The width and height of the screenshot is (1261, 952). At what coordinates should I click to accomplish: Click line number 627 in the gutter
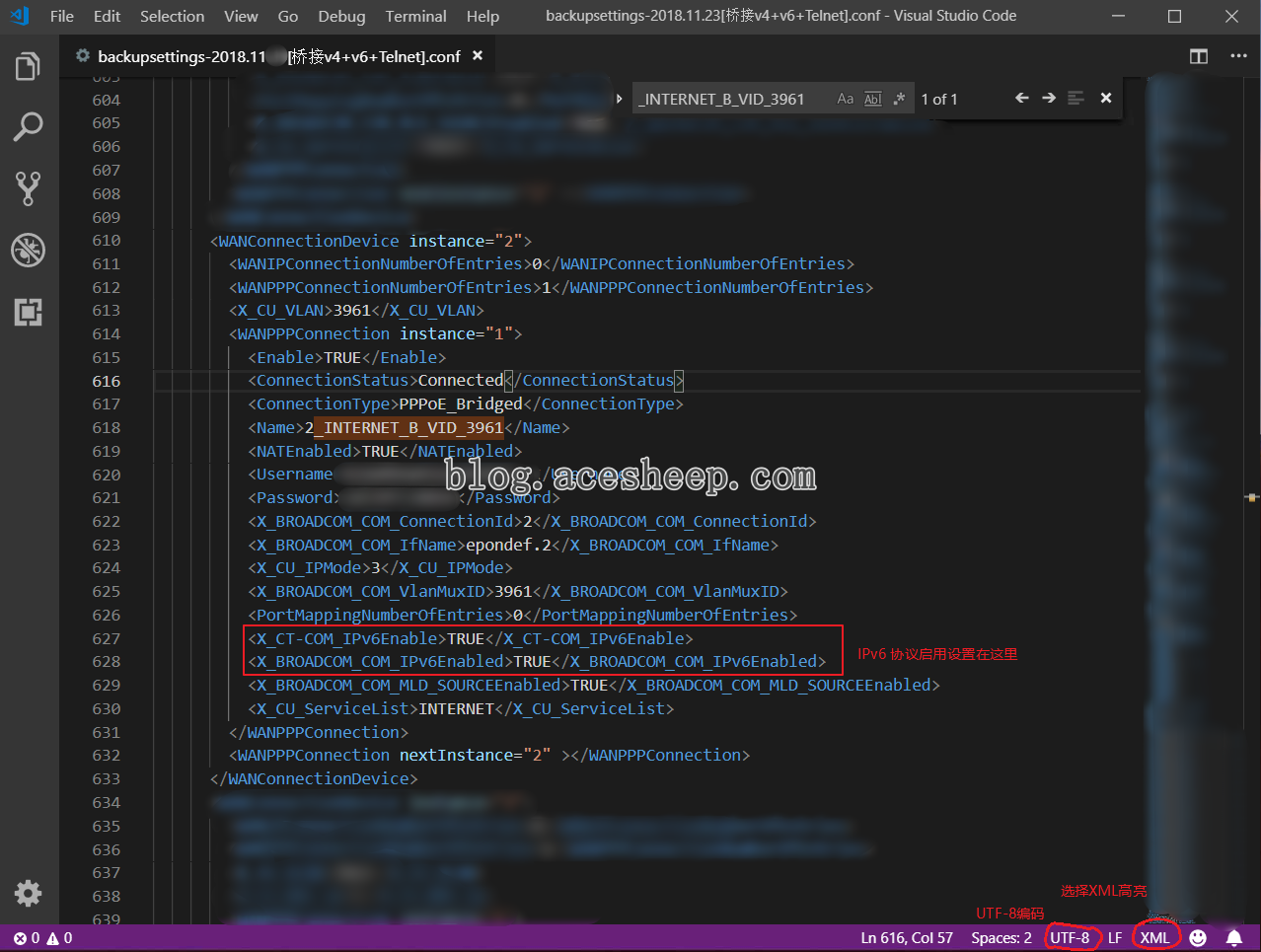[x=107, y=638]
